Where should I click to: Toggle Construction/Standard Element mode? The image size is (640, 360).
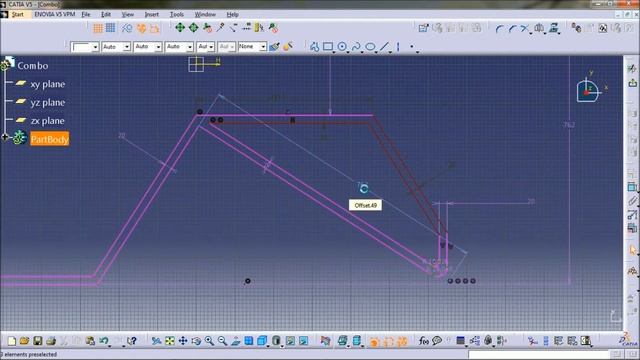[127, 28]
